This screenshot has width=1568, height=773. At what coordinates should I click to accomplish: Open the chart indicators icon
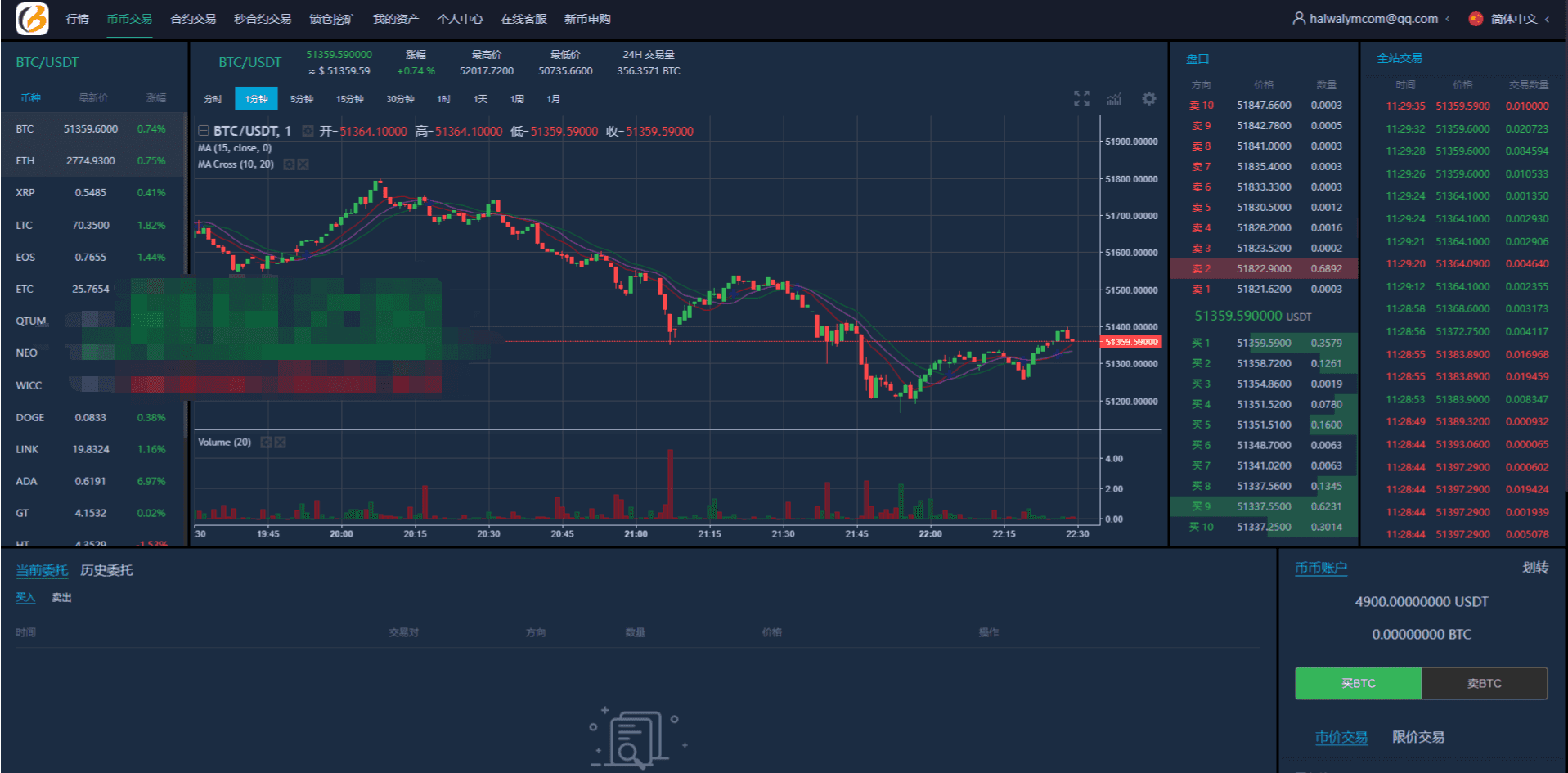[1114, 99]
